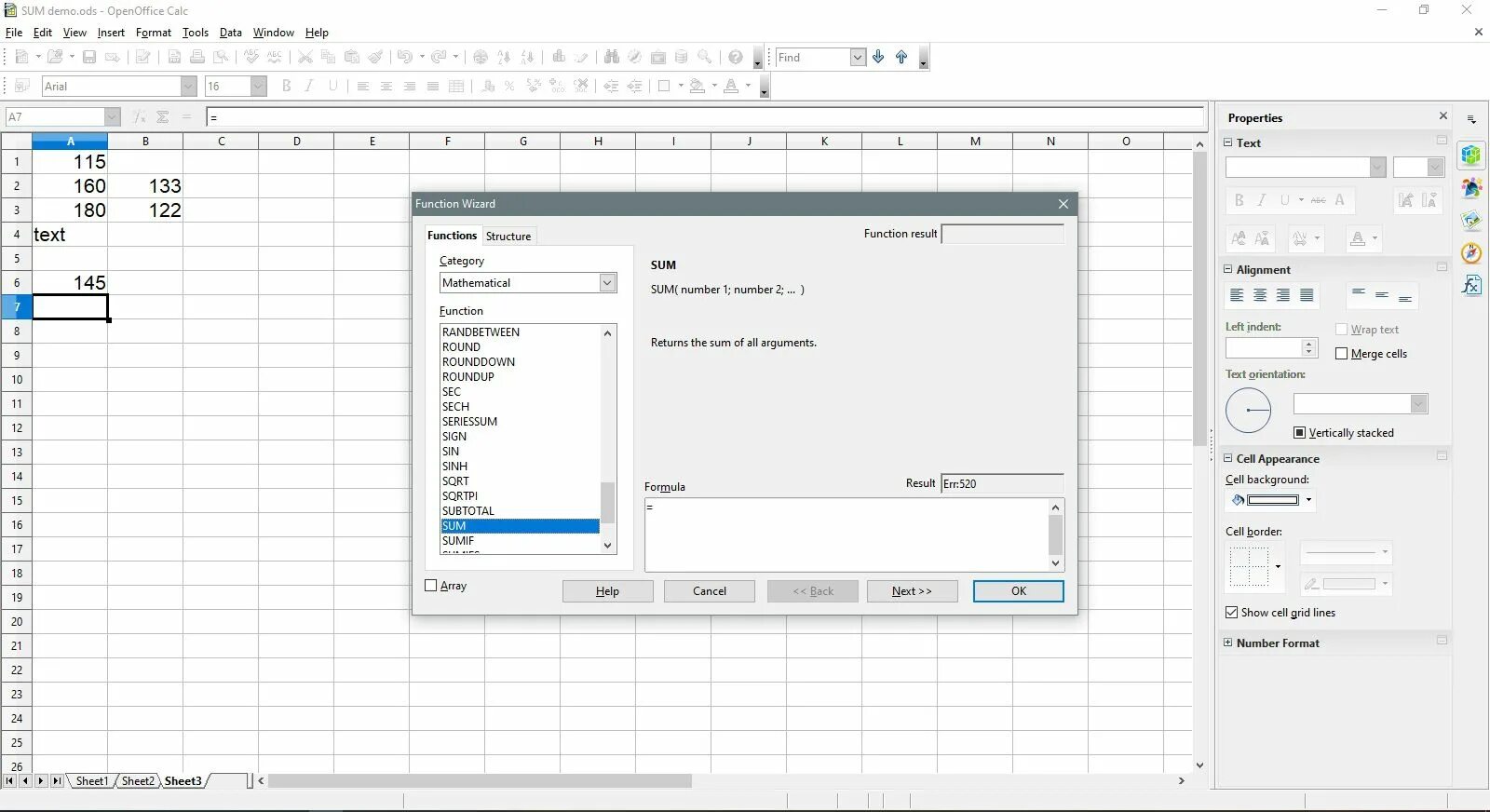Image resolution: width=1490 pixels, height=812 pixels.
Task: Open the Name Box A7 dropdown
Action: [x=113, y=117]
